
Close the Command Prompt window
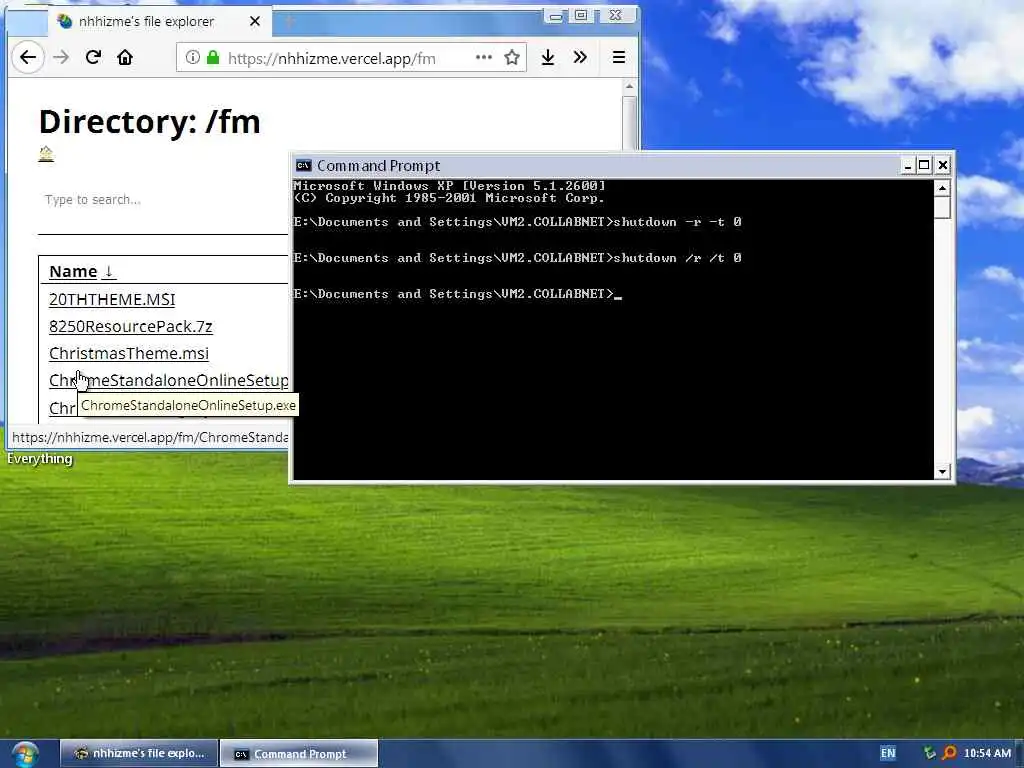click(x=942, y=165)
